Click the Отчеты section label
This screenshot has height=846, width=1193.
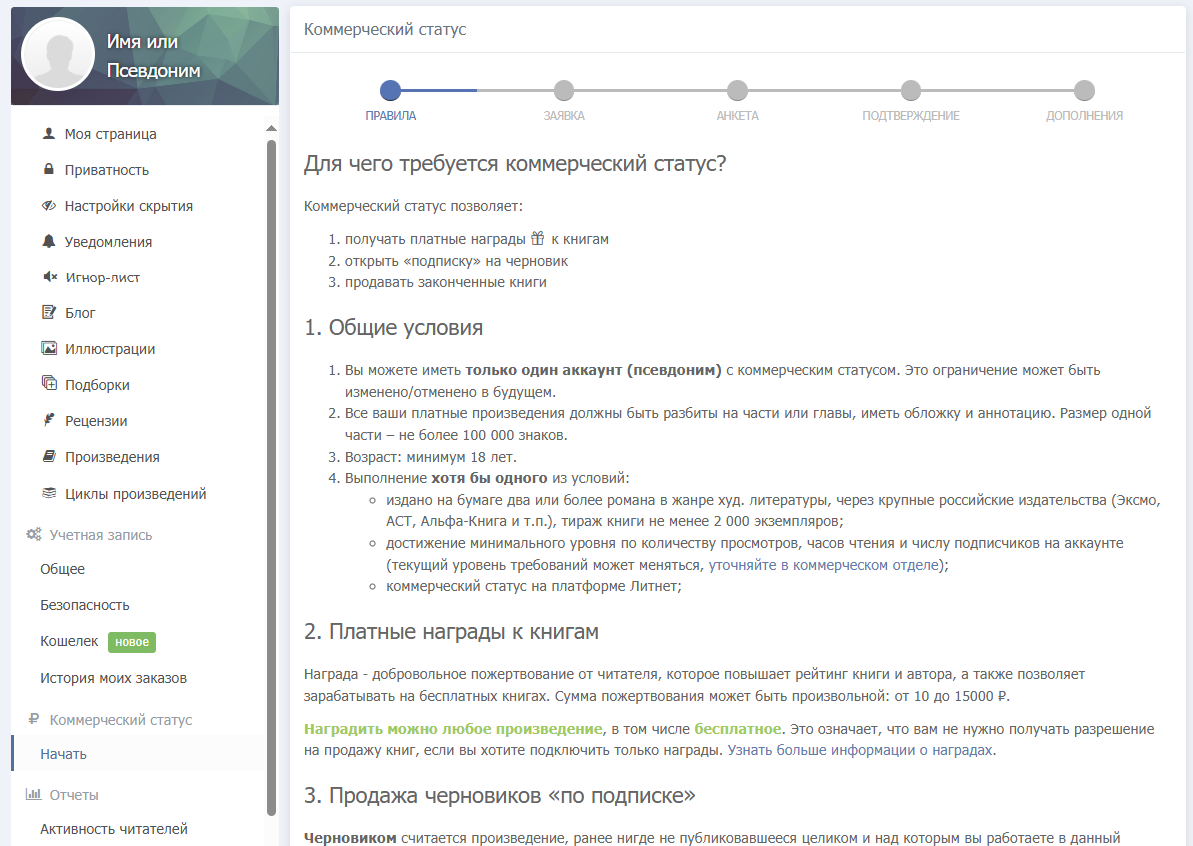(74, 795)
